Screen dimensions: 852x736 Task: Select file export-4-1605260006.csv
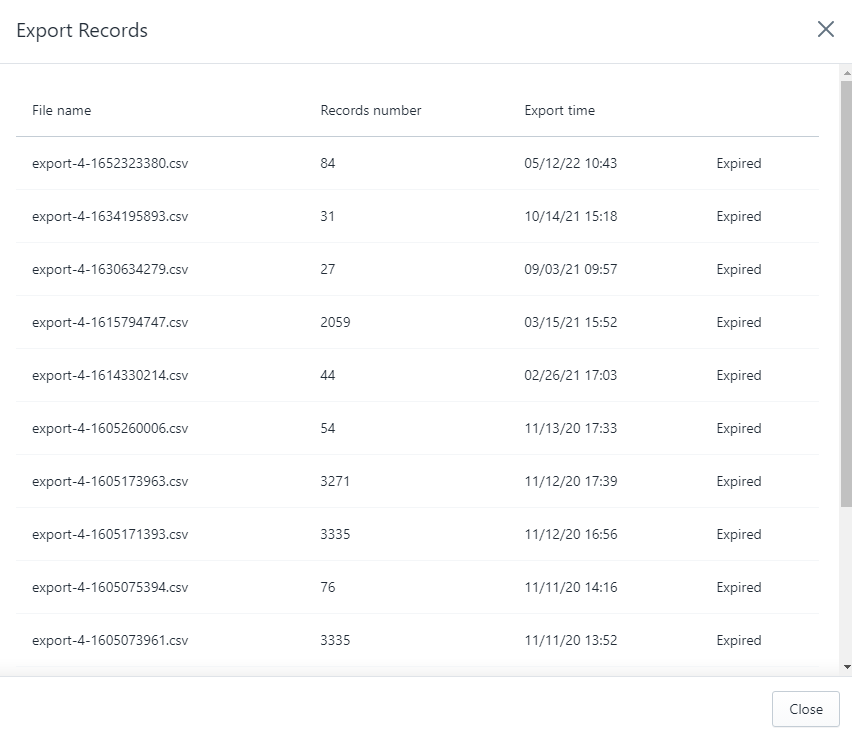(x=110, y=429)
